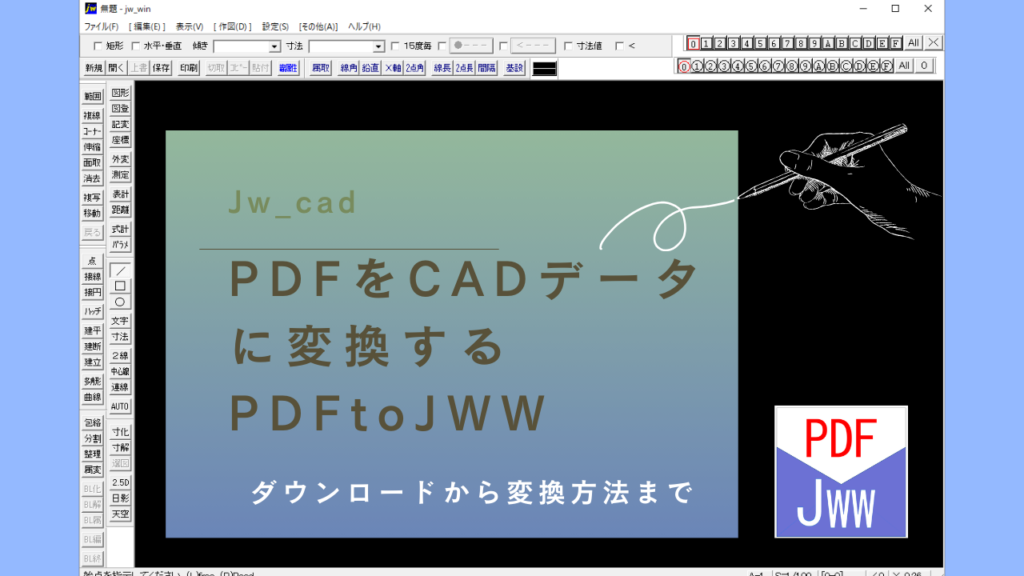The width and height of the screenshot is (1024, 576).
Task: Select the 複線 (offset line) tool
Action: click(90, 115)
